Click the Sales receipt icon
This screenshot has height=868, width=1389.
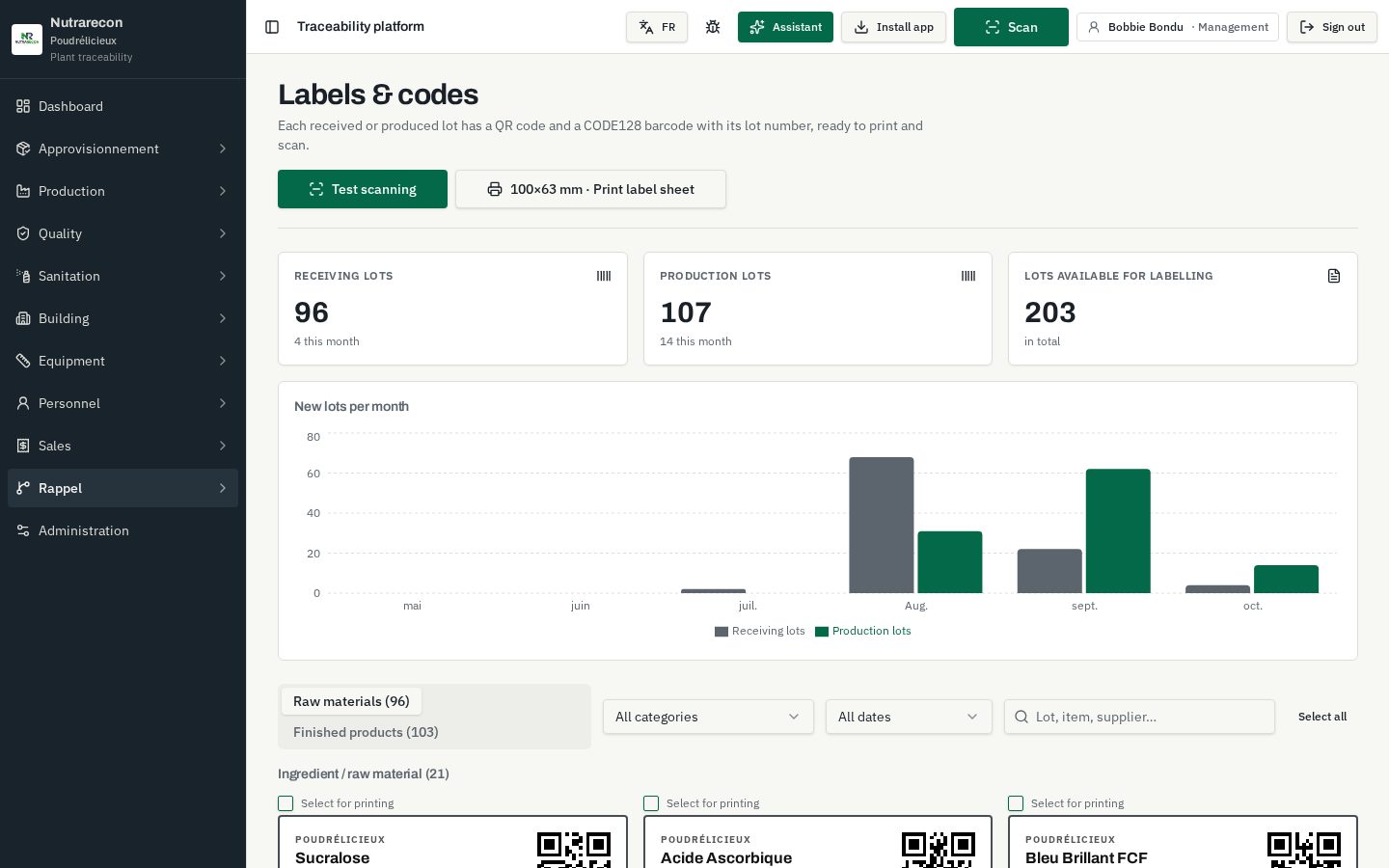[x=23, y=446]
